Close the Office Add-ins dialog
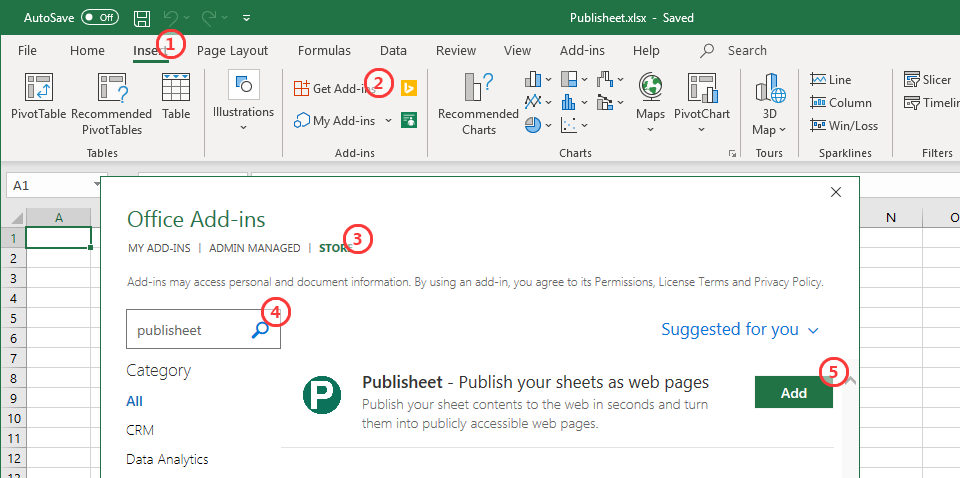Screen dimensions: 960x478 click(x=836, y=192)
